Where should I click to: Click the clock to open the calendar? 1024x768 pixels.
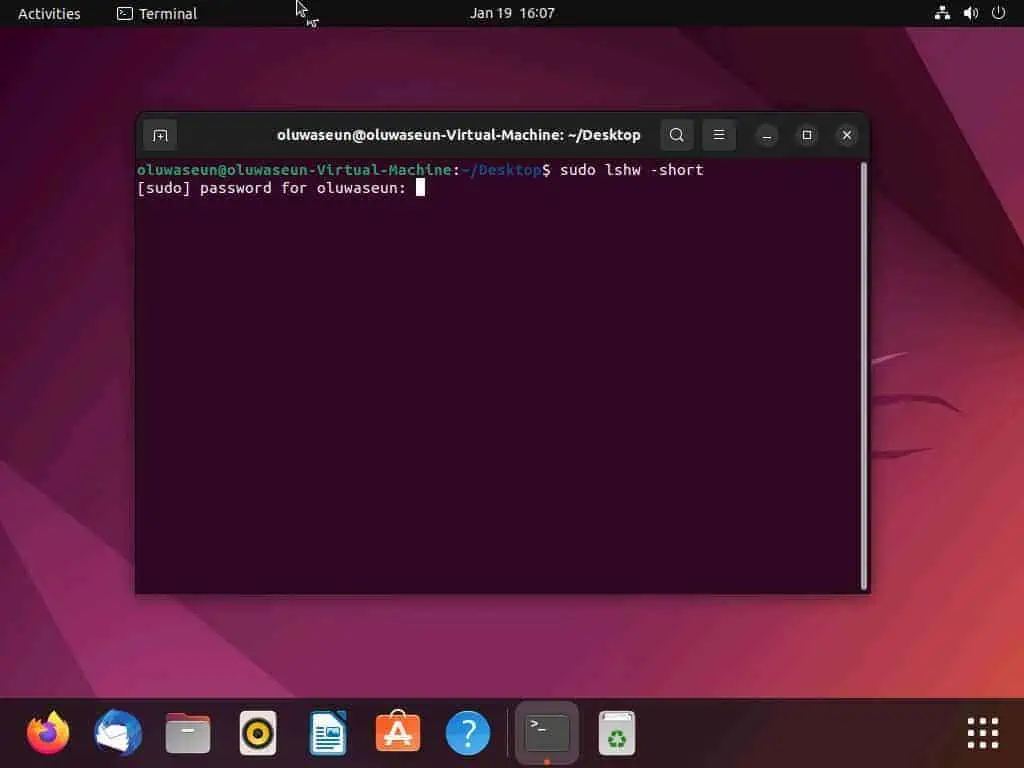[x=512, y=13]
